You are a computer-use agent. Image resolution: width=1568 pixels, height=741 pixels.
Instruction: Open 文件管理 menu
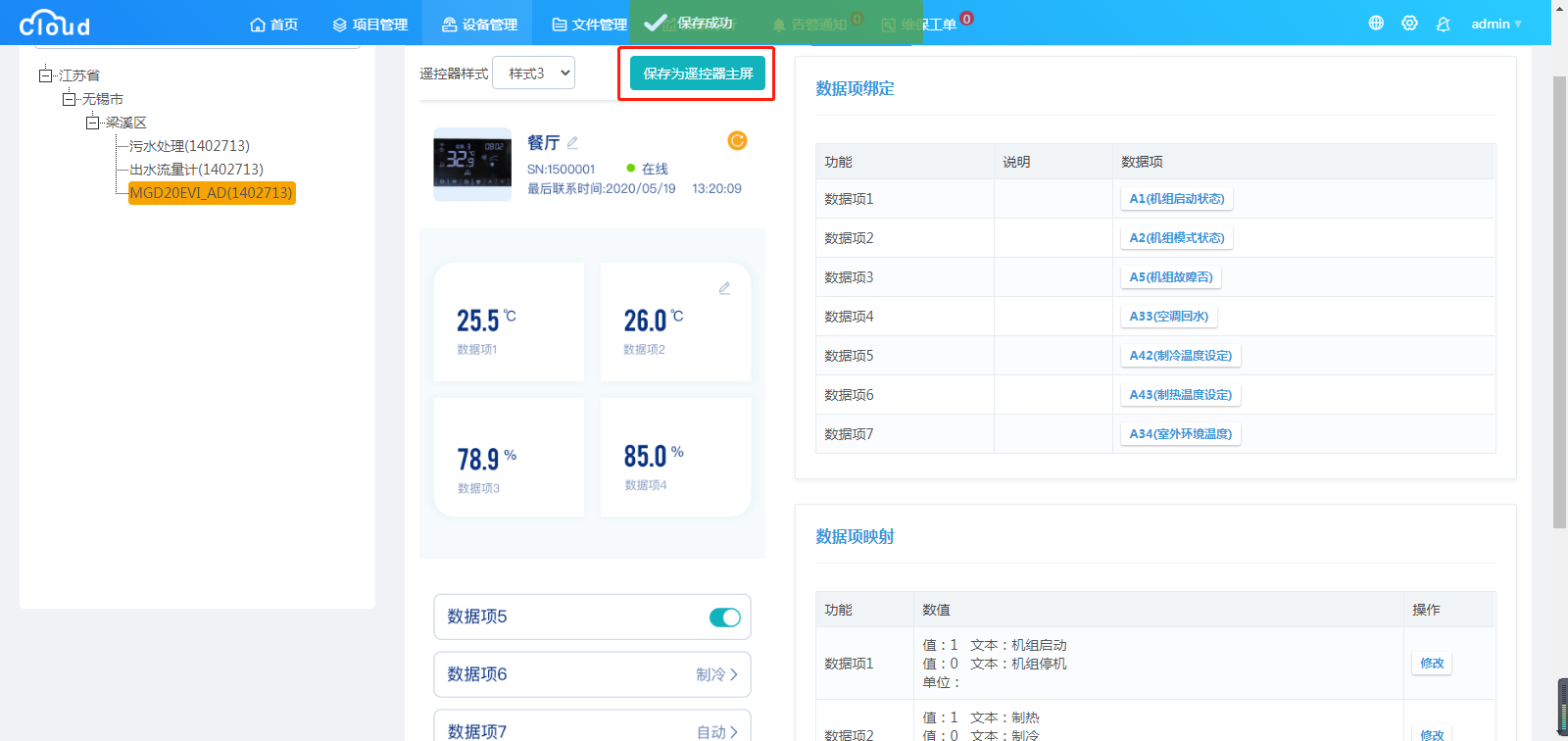(589, 24)
